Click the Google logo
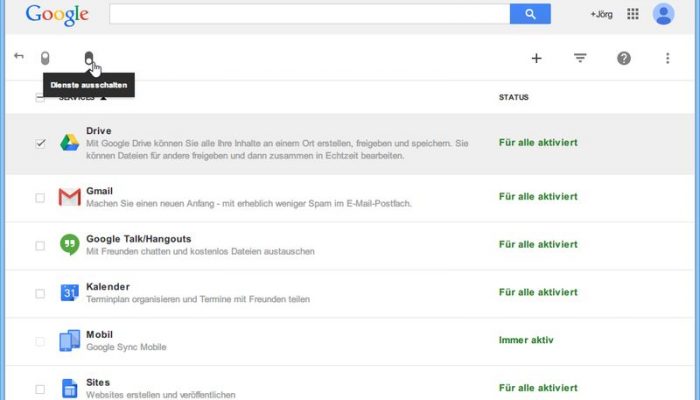700x400 pixels. click(x=57, y=15)
